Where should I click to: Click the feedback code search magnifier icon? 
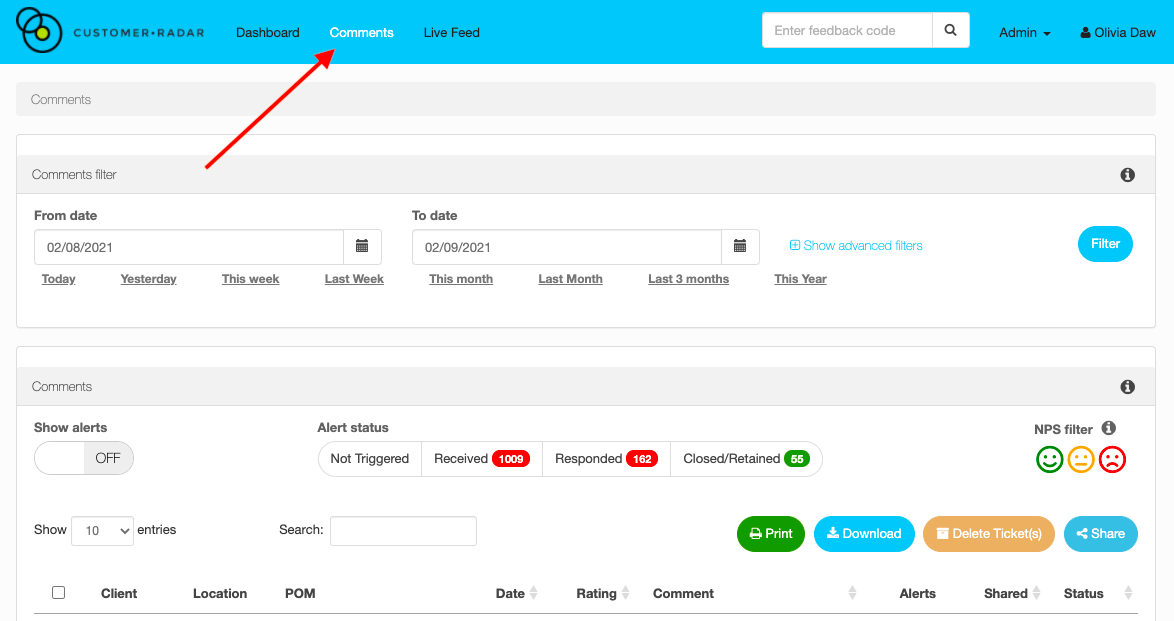point(950,30)
